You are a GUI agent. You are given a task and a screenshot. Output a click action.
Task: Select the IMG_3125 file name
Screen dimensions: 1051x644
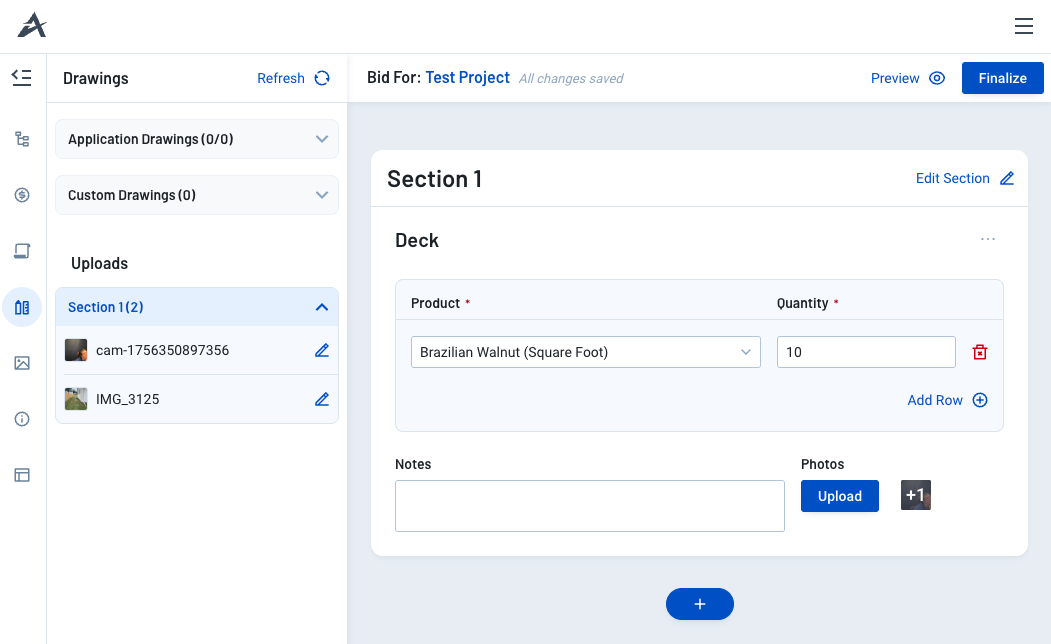click(127, 399)
